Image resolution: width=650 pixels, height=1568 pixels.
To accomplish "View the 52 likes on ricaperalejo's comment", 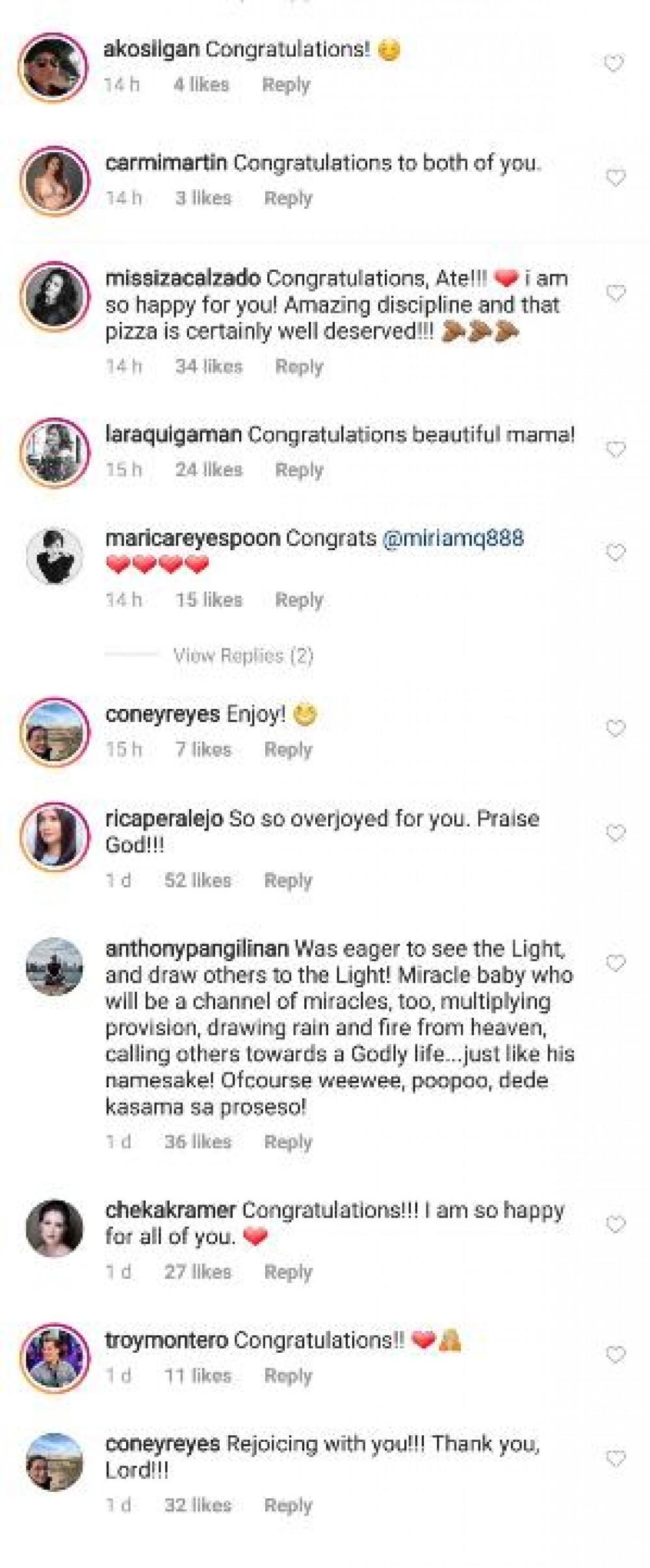I will (198, 881).
